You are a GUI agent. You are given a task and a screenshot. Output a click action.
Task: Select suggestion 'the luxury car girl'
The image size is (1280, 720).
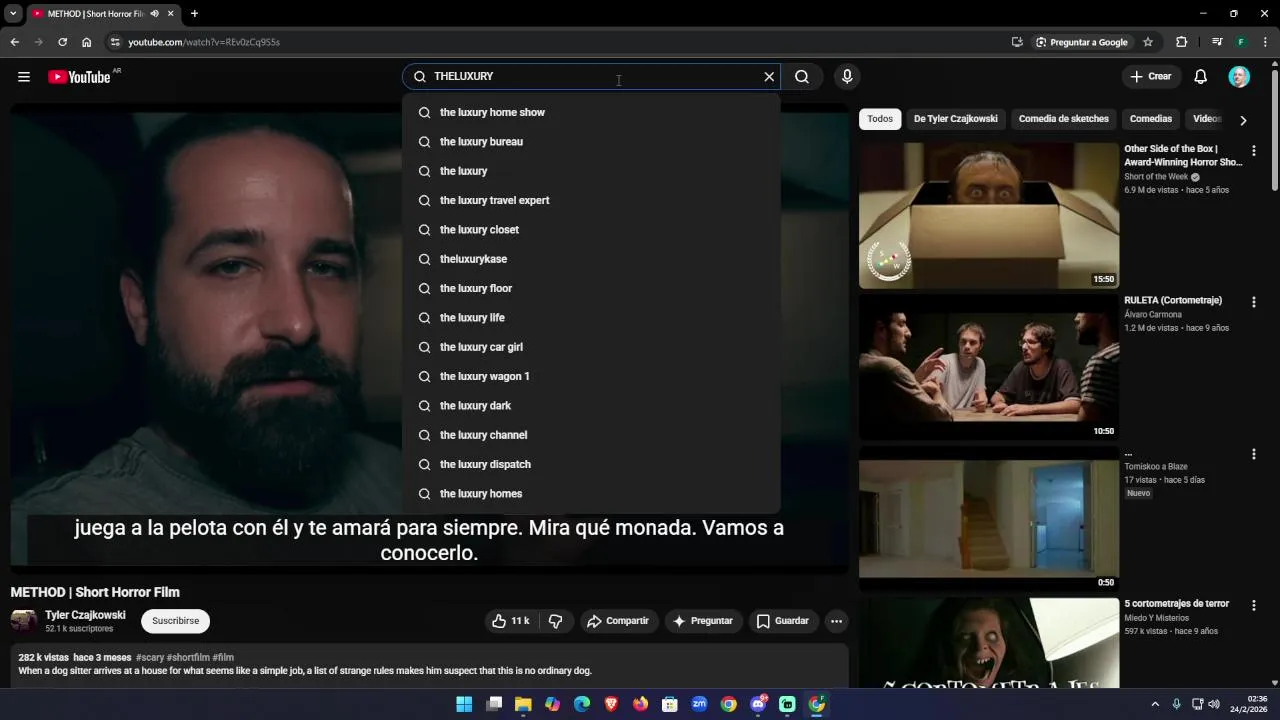click(591, 347)
